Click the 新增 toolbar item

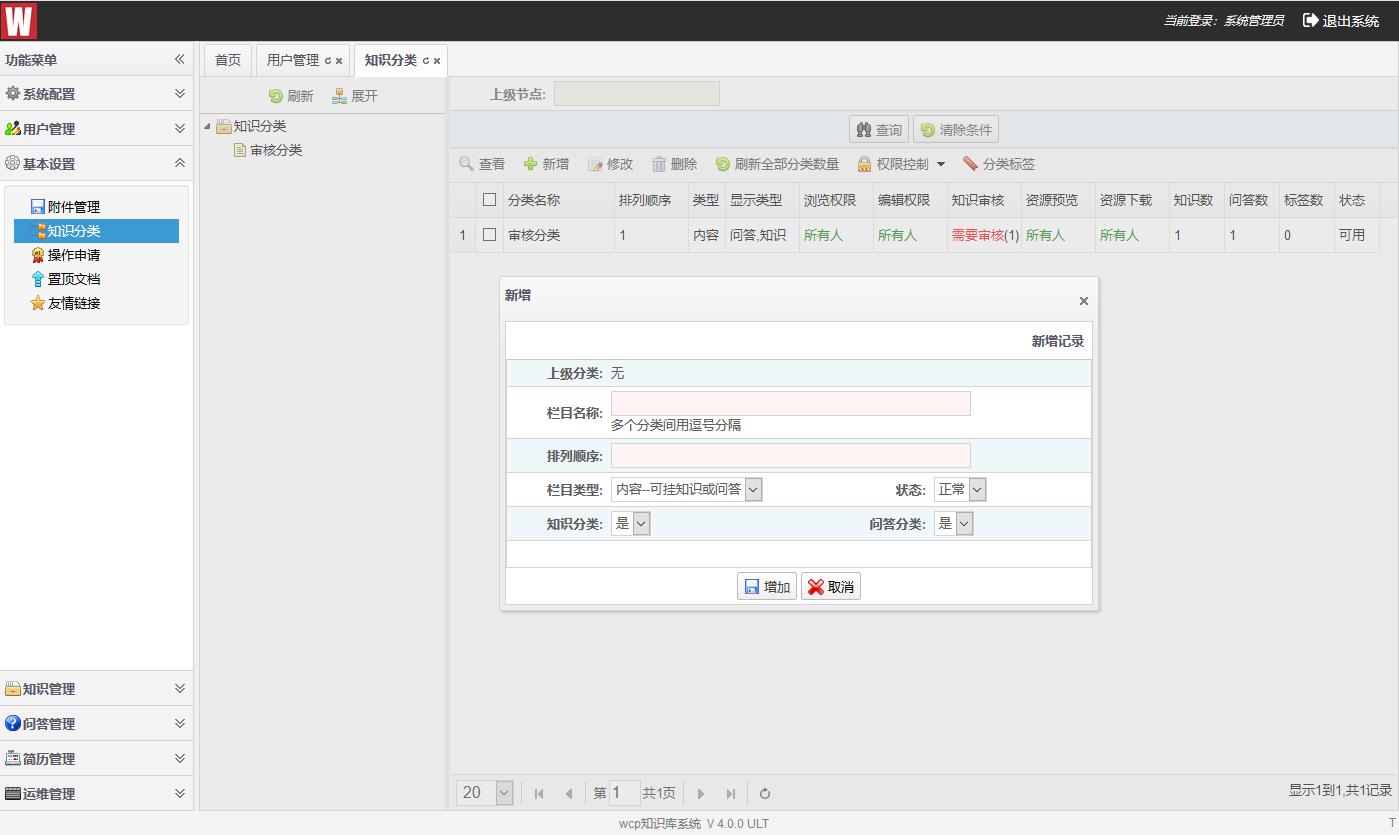click(x=546, y=164)
